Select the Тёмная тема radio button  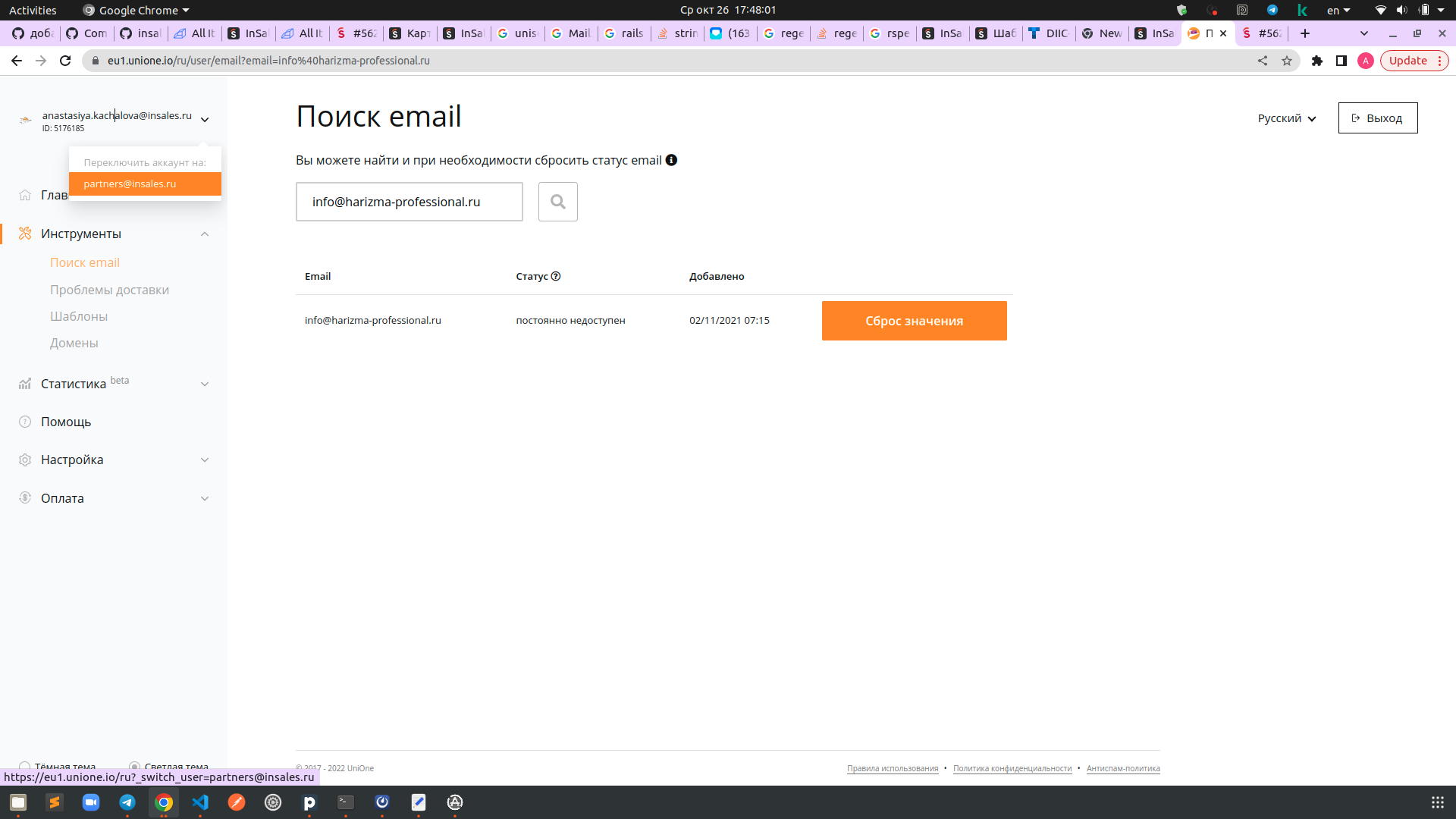24,767
